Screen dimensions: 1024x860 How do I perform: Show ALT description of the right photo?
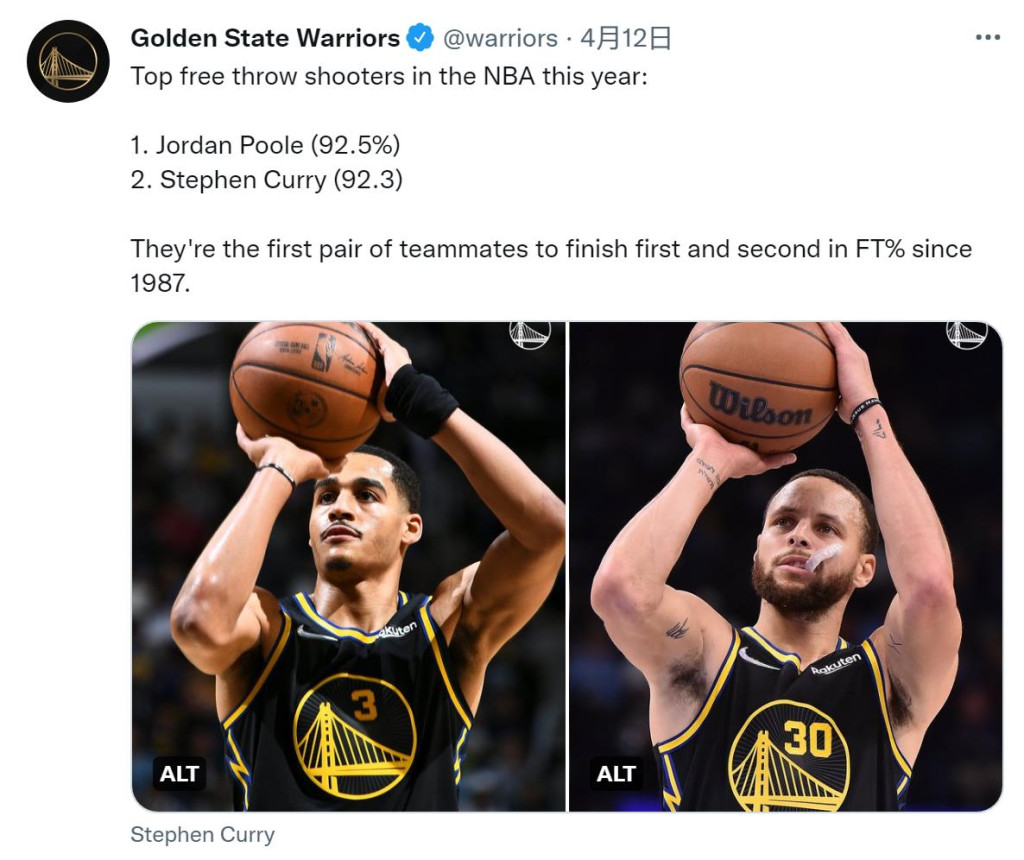(616, 773)
